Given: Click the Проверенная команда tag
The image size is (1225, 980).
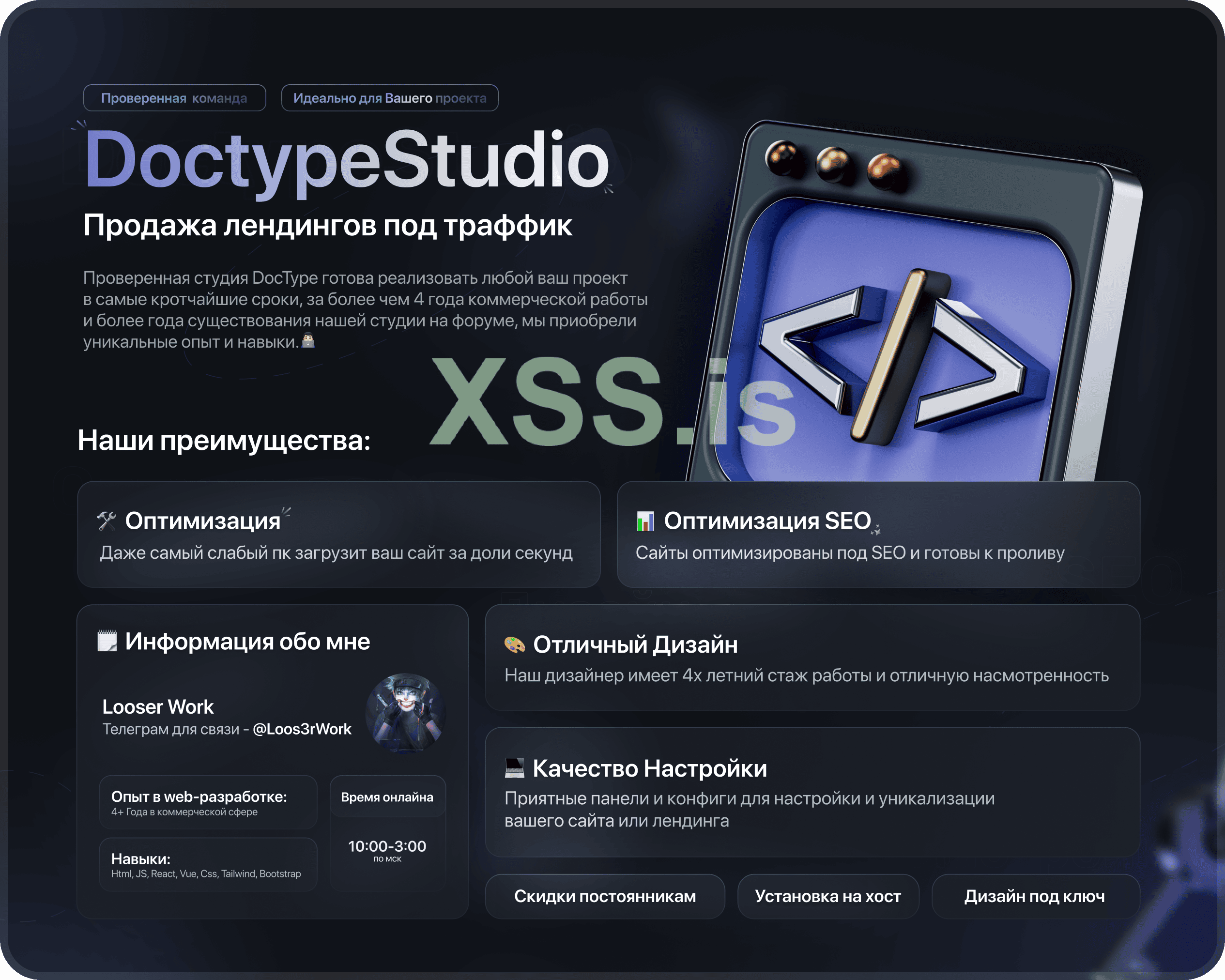Looking at the screenshot, I should (x=174, y=98).
